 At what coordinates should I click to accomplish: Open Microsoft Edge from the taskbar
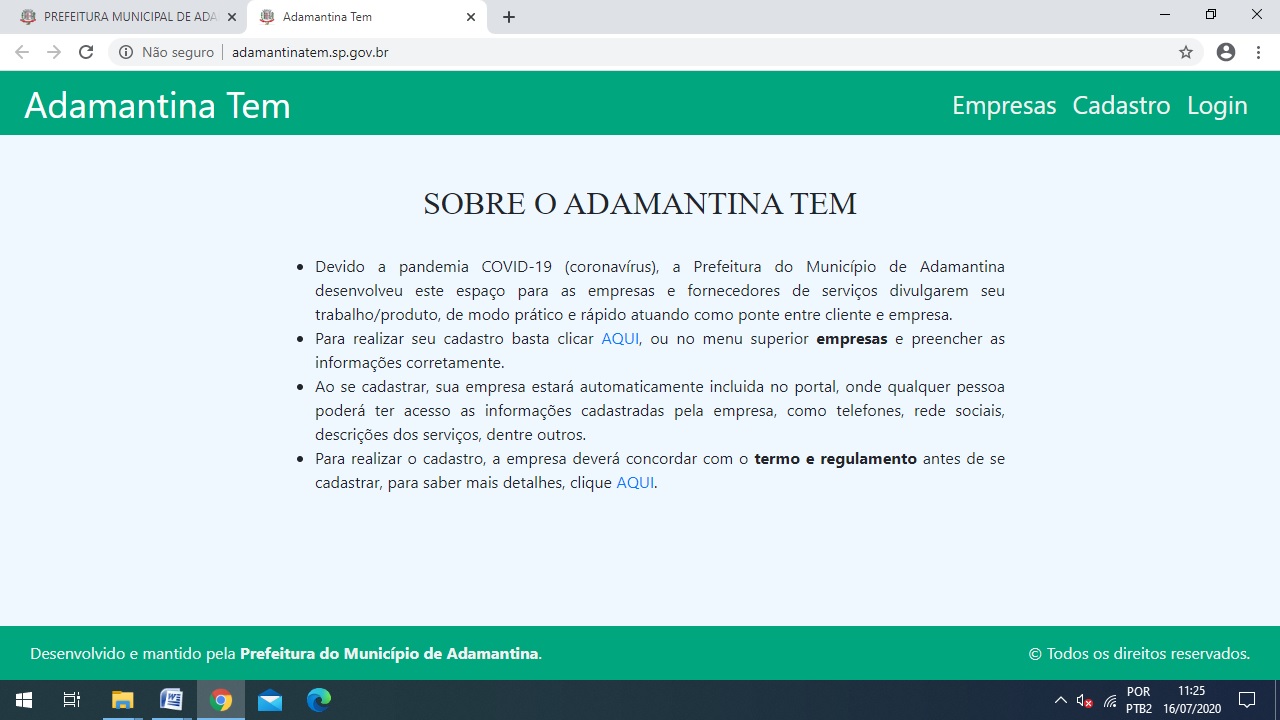317,699
